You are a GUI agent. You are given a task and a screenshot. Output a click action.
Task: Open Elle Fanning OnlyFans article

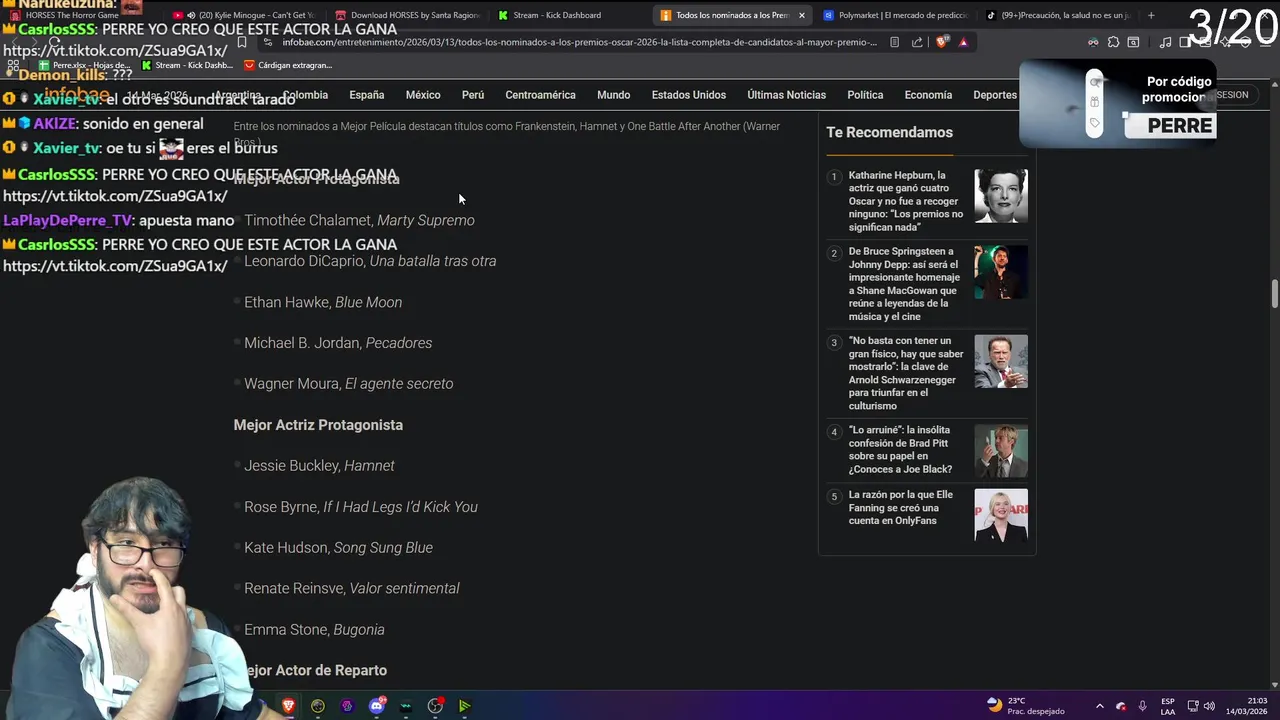click(x=901, y=508)
